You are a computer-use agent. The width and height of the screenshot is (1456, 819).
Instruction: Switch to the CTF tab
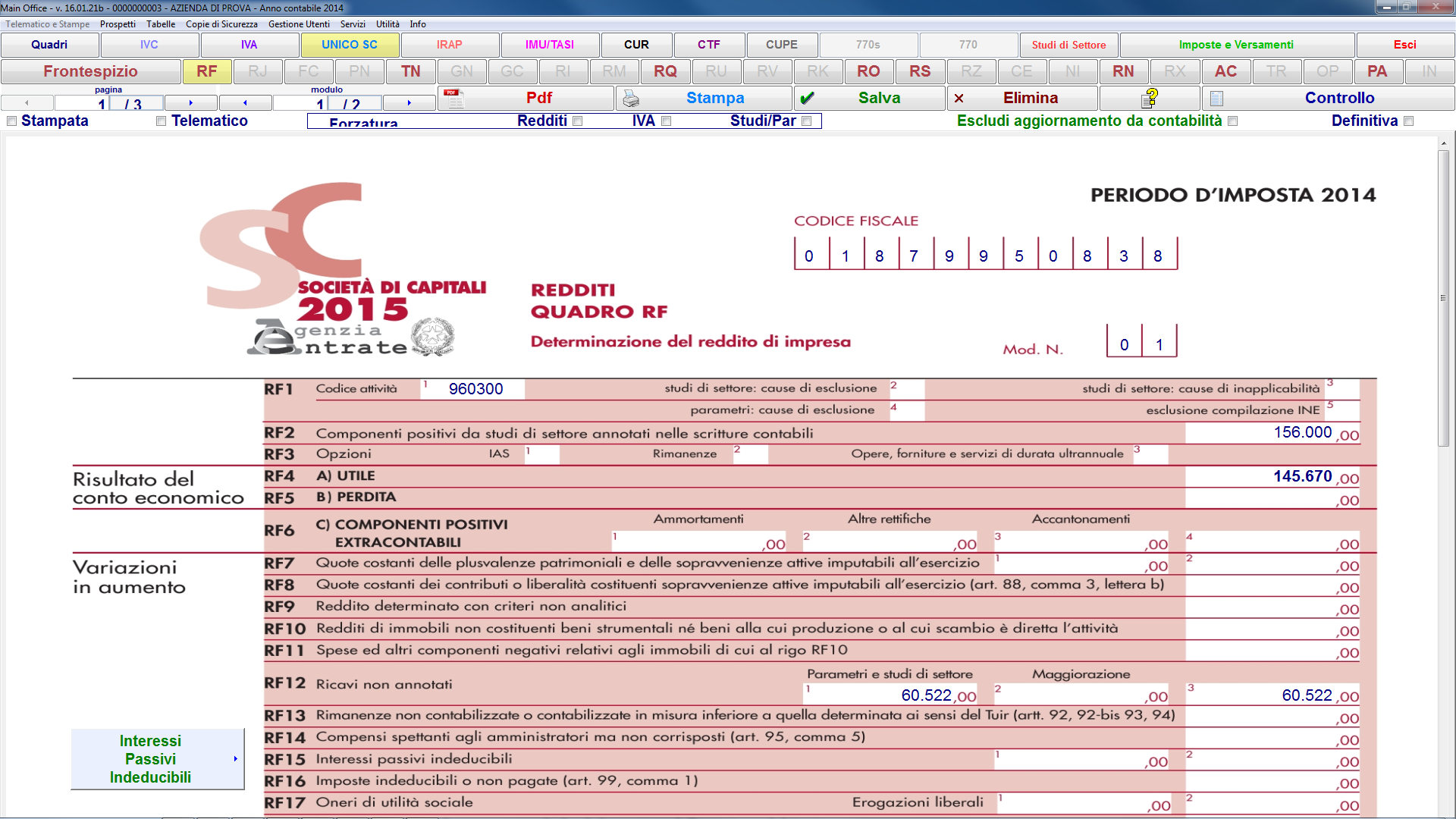pyautogui.click(x=709, y=45)
